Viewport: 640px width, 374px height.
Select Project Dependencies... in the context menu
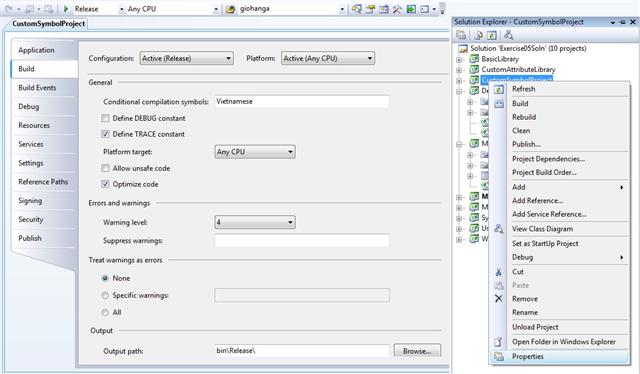coord(548,159)
